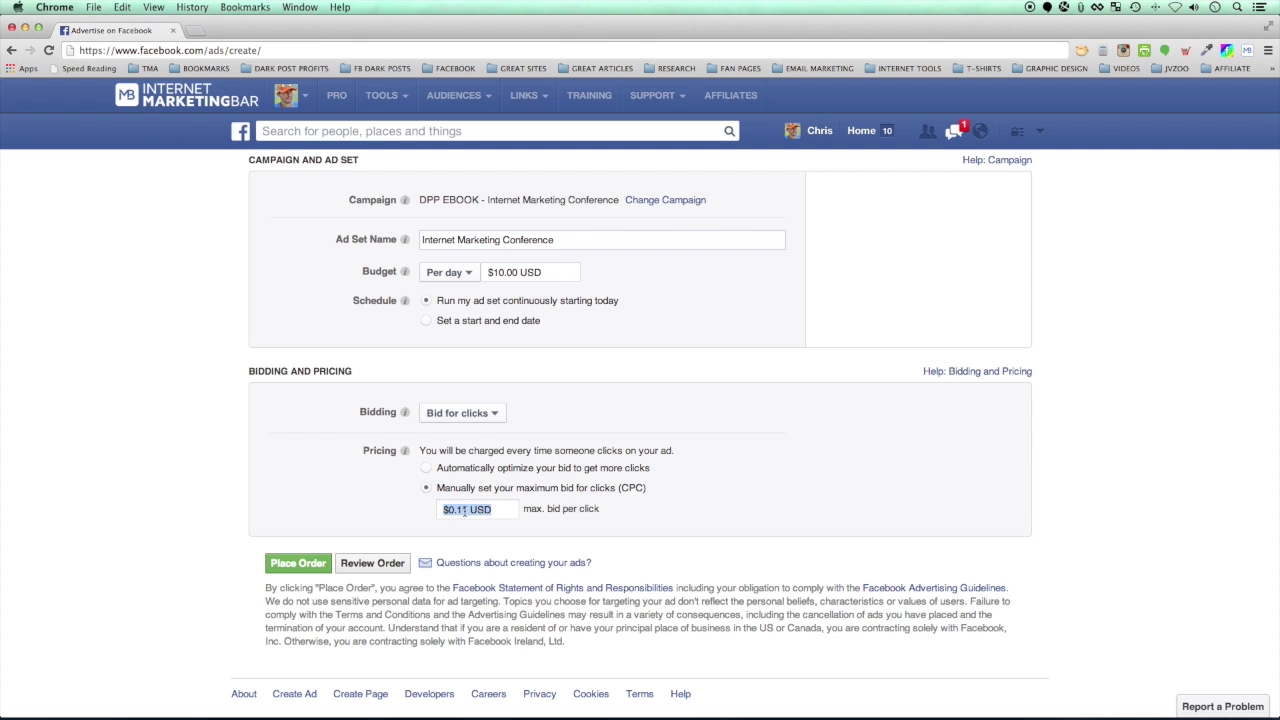Reload the page with the refresh icon
Screen dimensions: 1280x720
coord(48,50)
